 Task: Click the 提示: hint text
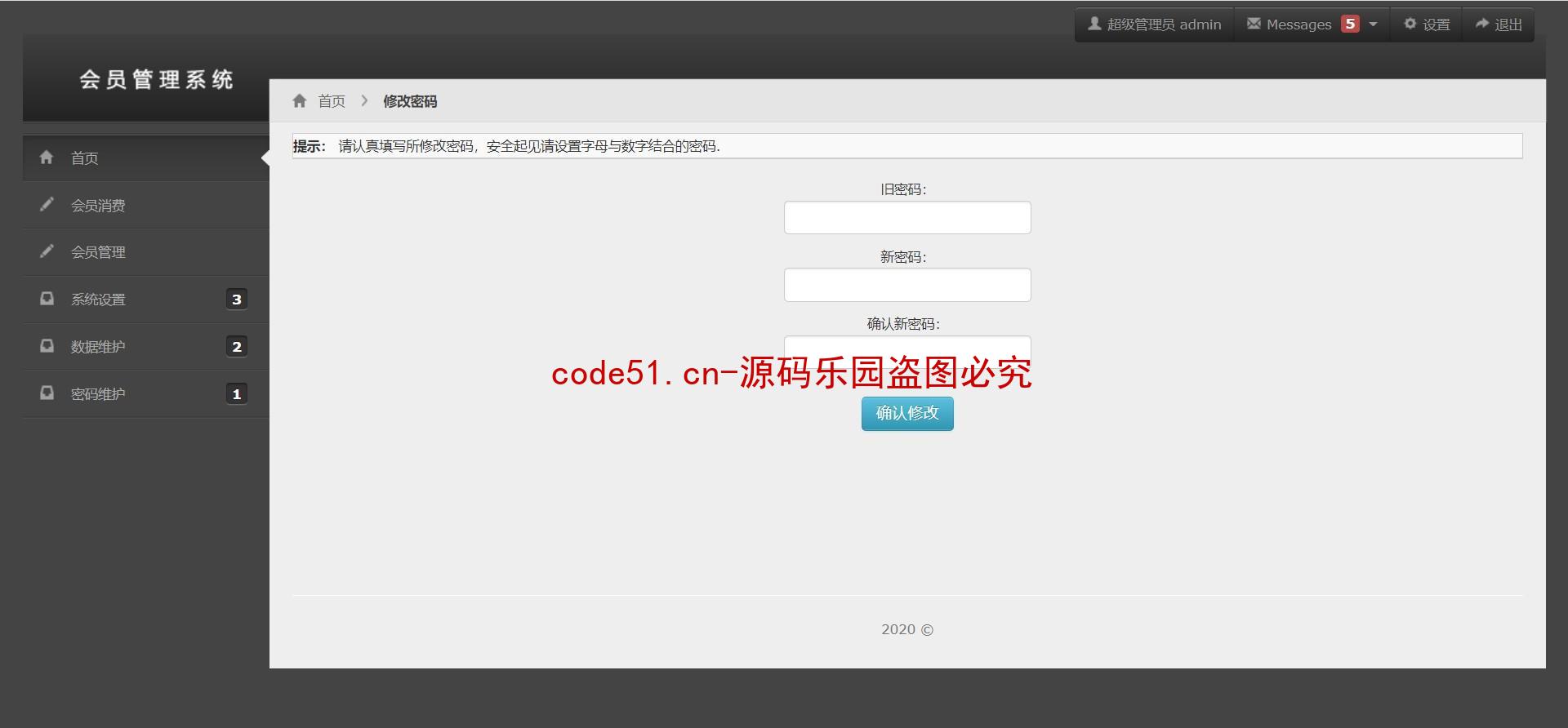310,146
